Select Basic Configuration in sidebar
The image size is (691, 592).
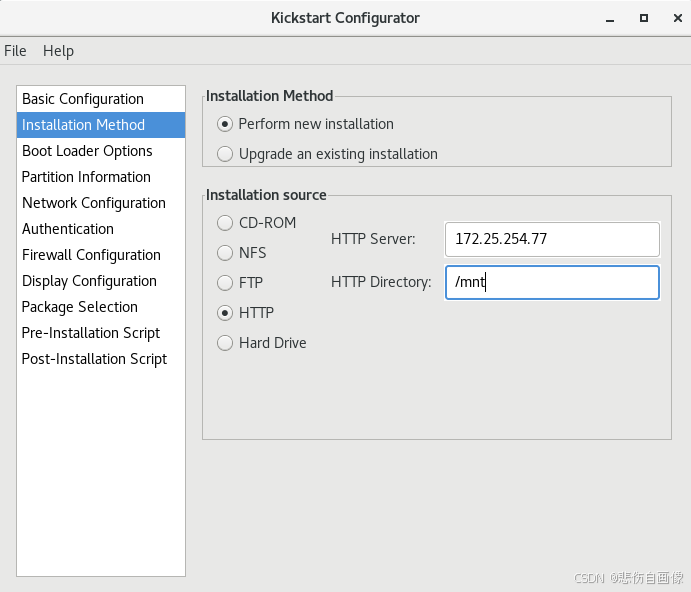(x=101, y=99)
